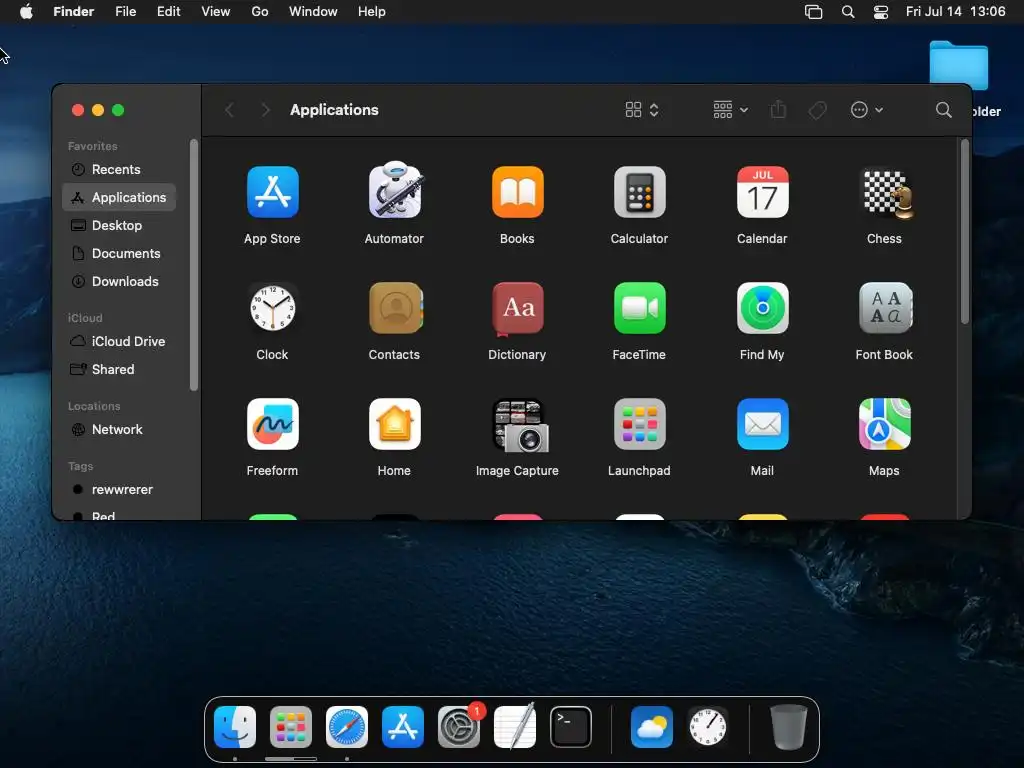Open the File menu
The image size is (1024, 768).
pyautogui.click(x=125, y=12)
